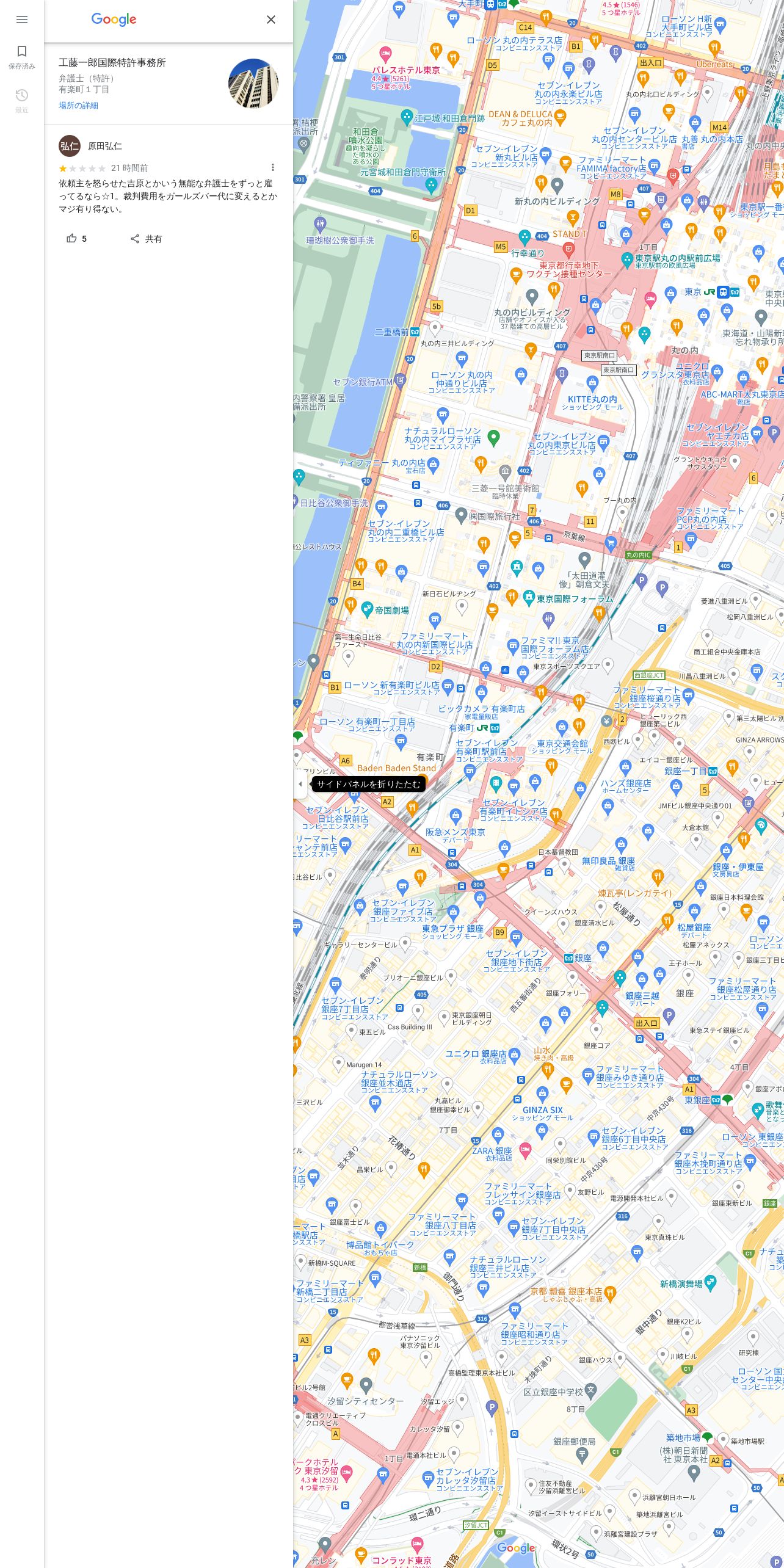Open review options three-dot menu
The height and width of the screenshot is (1568, 784).
[x=272, y=167]
